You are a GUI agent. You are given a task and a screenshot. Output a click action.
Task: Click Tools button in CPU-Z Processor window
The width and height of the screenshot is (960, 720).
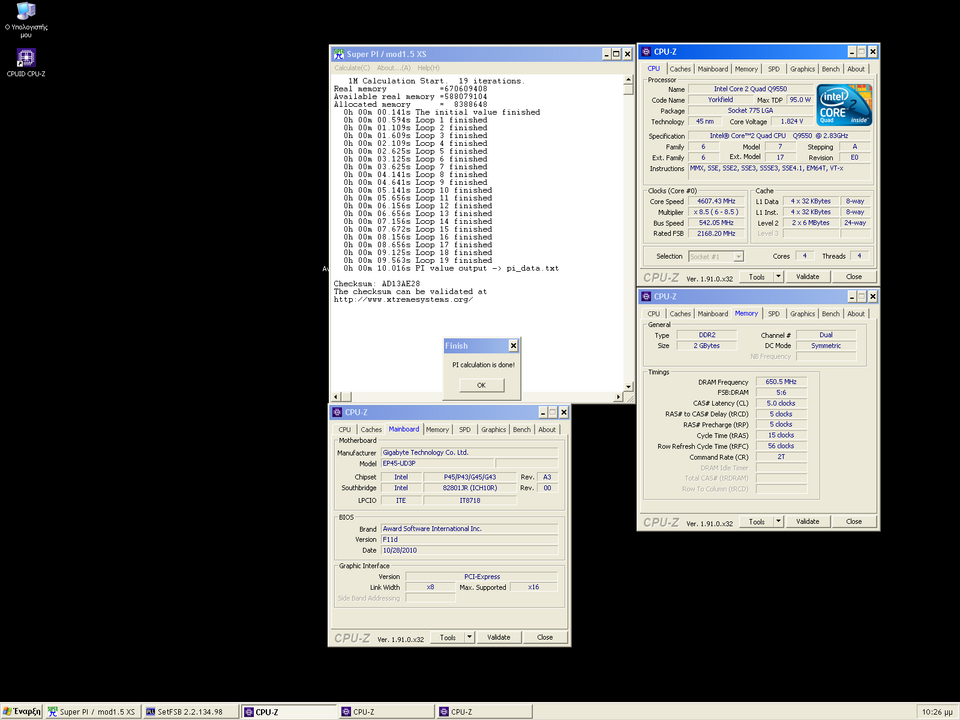[x=757, y=277]
